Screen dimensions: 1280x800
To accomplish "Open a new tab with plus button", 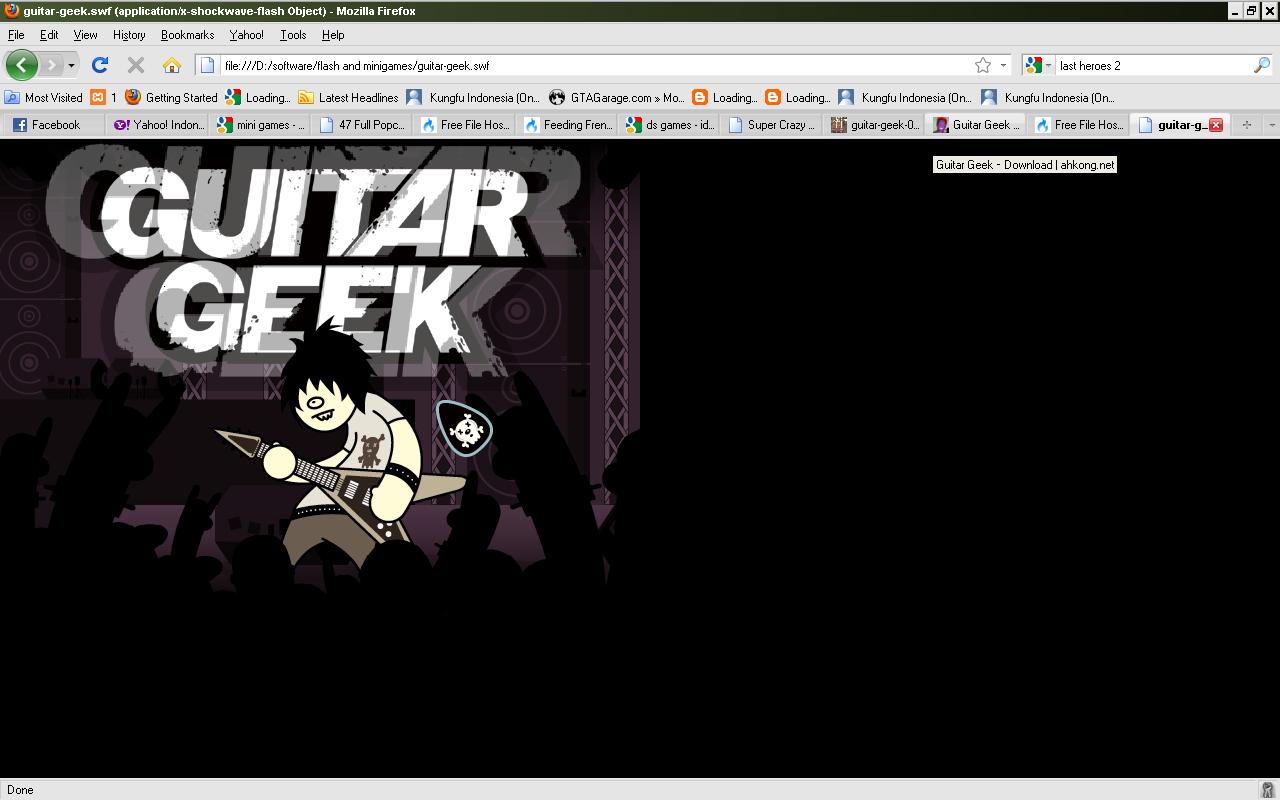I will coord(1246,125).
